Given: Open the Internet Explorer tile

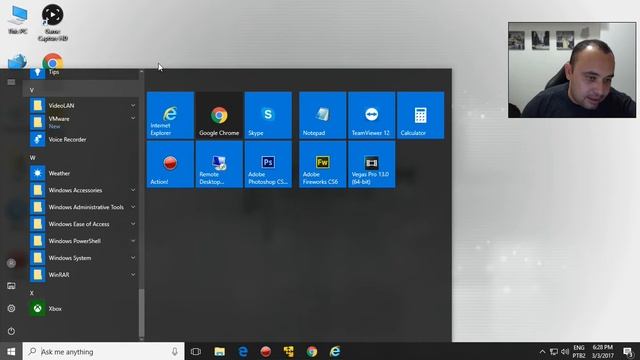Looking at the screenshot, I should coord(170,115).
